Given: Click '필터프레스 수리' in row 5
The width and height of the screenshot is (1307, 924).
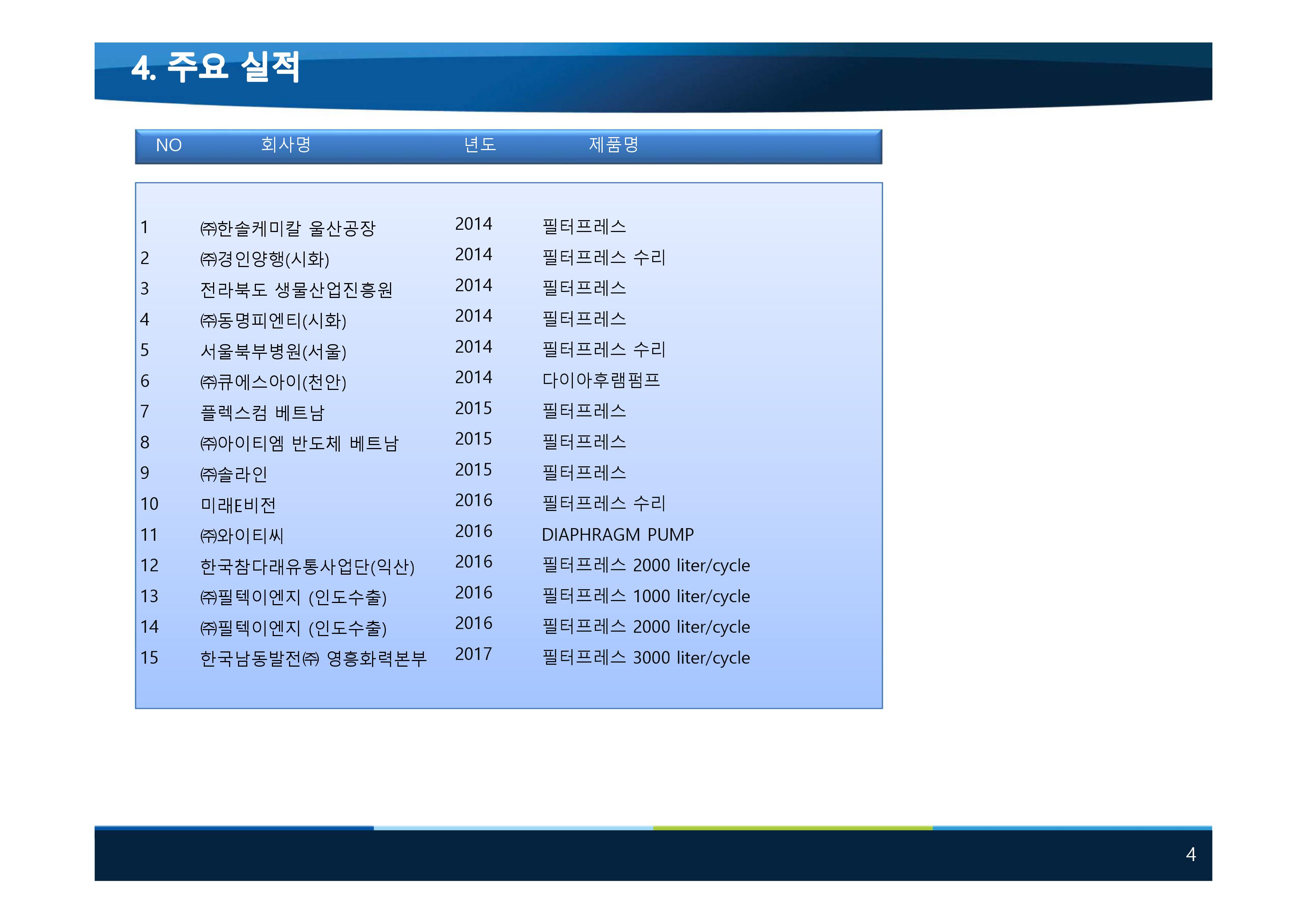Looking at the screenshot, I should click(x=603, y=349).
